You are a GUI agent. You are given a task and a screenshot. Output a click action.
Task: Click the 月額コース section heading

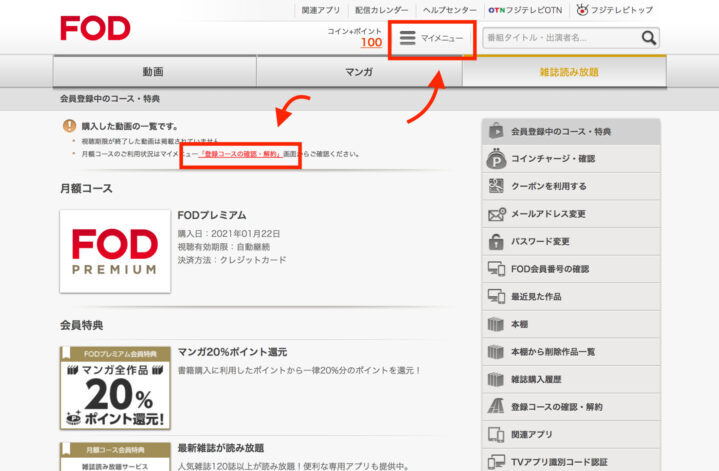click(86, 188)
